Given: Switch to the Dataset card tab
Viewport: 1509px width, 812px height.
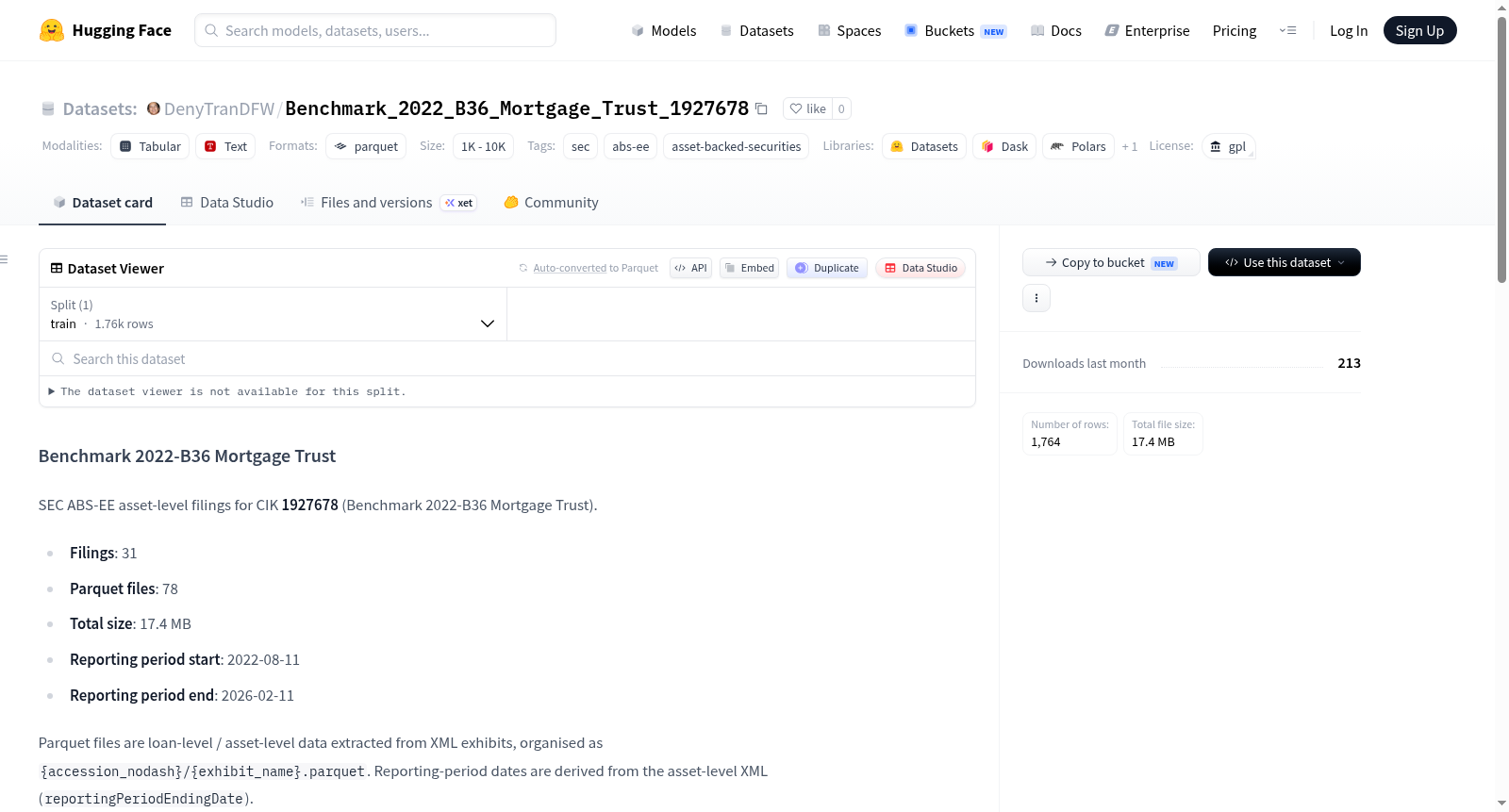Looking at the screenshot, I should (x=102, y=202).
